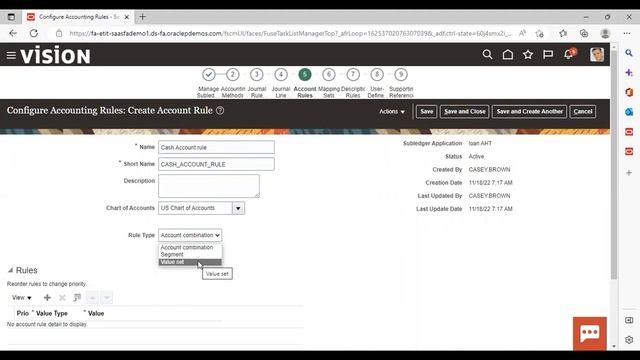Click the Cancel button
The height and width of the screenshot is (360, 640).
(582, 111)
